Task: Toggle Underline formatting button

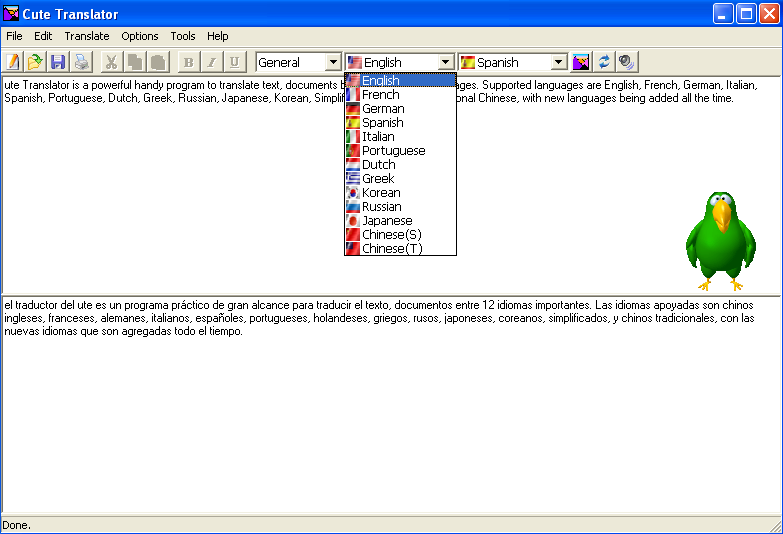Action: pyautogui.click(x=234, y=62)
